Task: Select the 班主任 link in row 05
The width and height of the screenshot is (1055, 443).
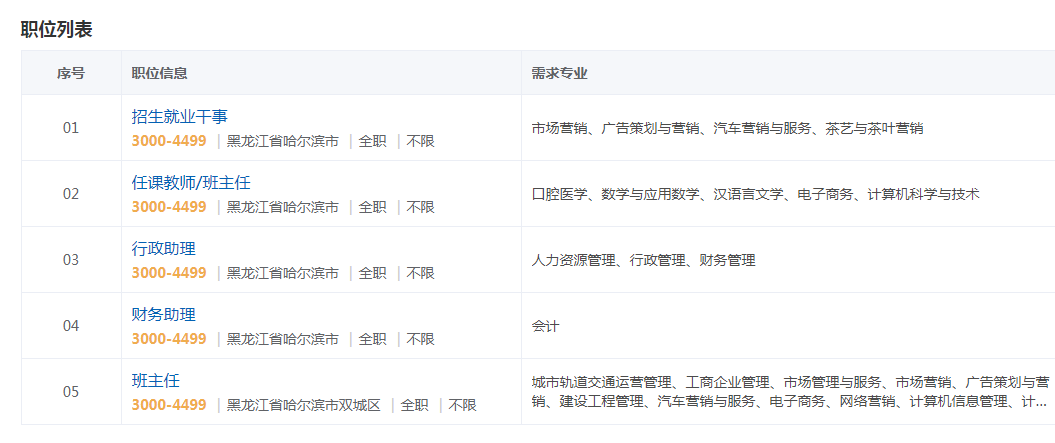Action: click(155, 381)
